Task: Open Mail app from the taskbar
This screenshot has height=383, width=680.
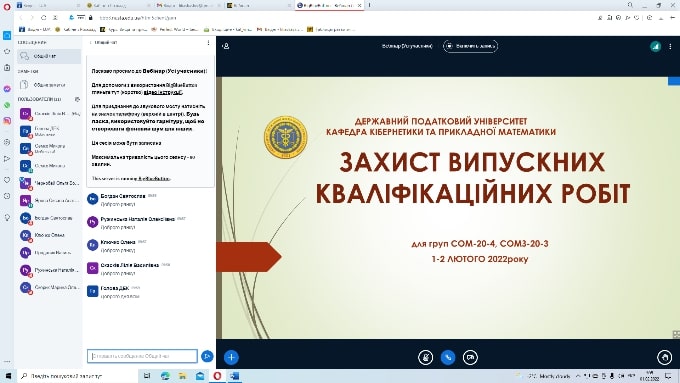Action: 200,376
